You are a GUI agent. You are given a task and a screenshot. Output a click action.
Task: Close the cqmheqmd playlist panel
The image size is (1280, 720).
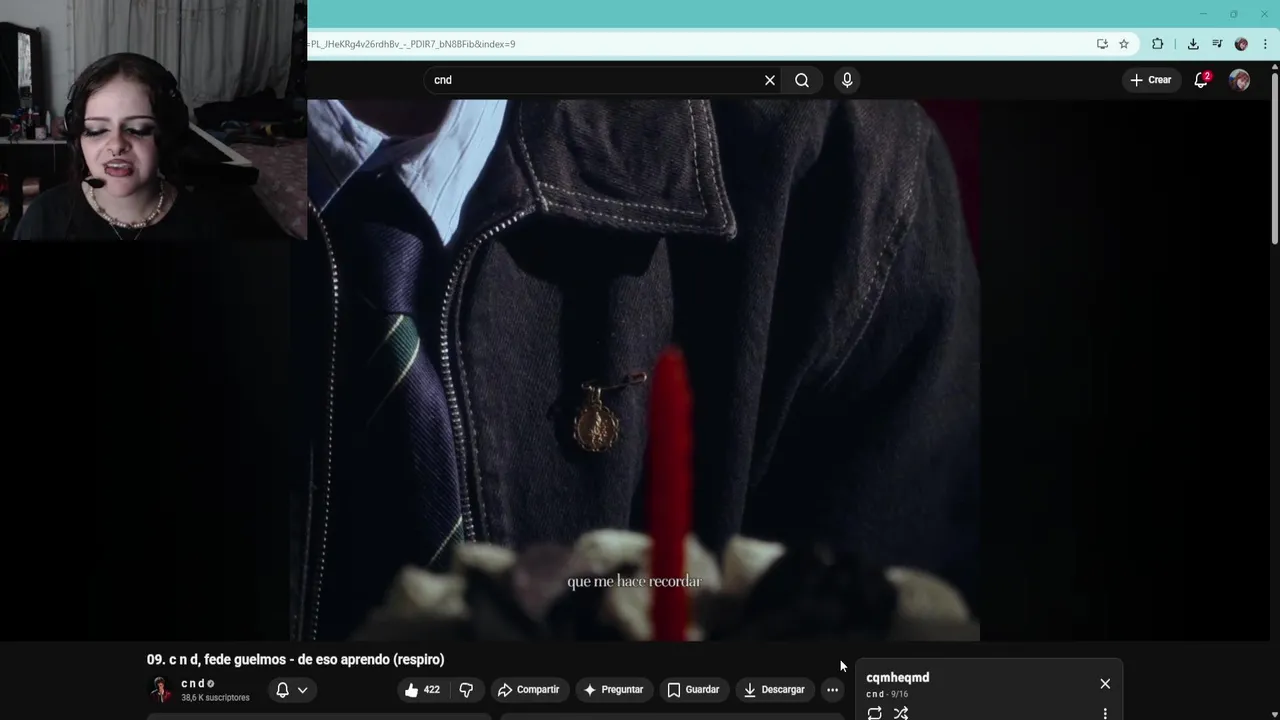1105,684
